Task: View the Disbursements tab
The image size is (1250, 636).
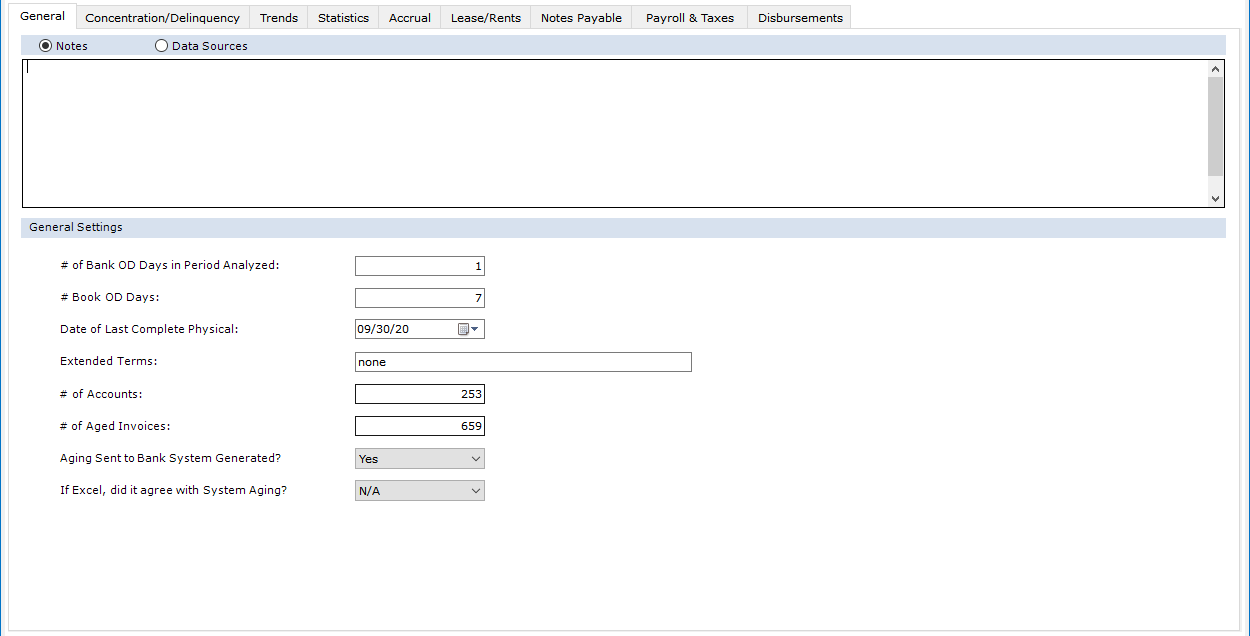Action: [800, 18]
